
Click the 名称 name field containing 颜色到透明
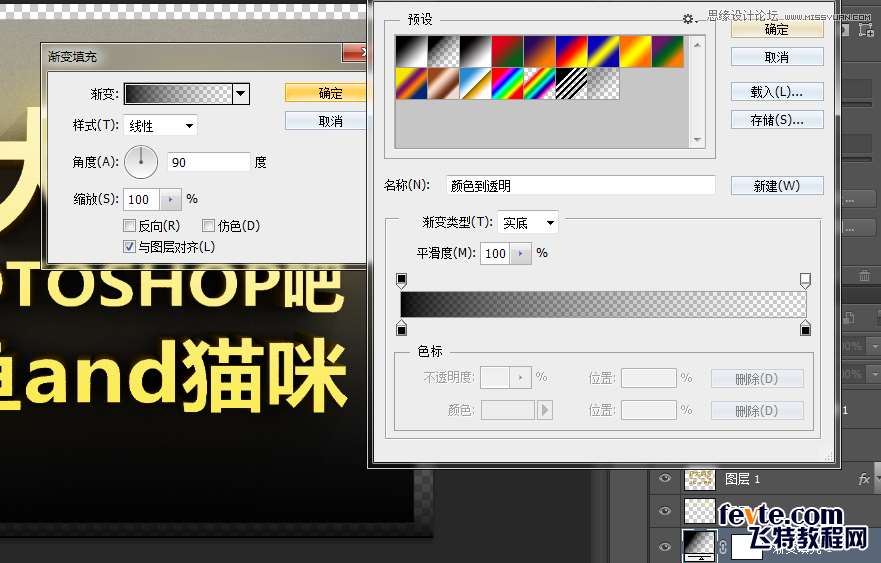point(581,185)
